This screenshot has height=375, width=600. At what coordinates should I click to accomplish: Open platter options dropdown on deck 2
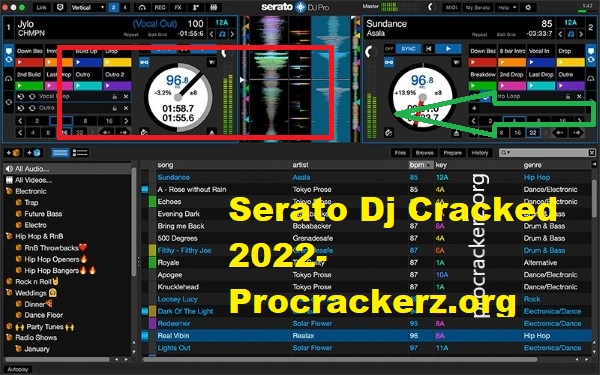click(456, 62)
